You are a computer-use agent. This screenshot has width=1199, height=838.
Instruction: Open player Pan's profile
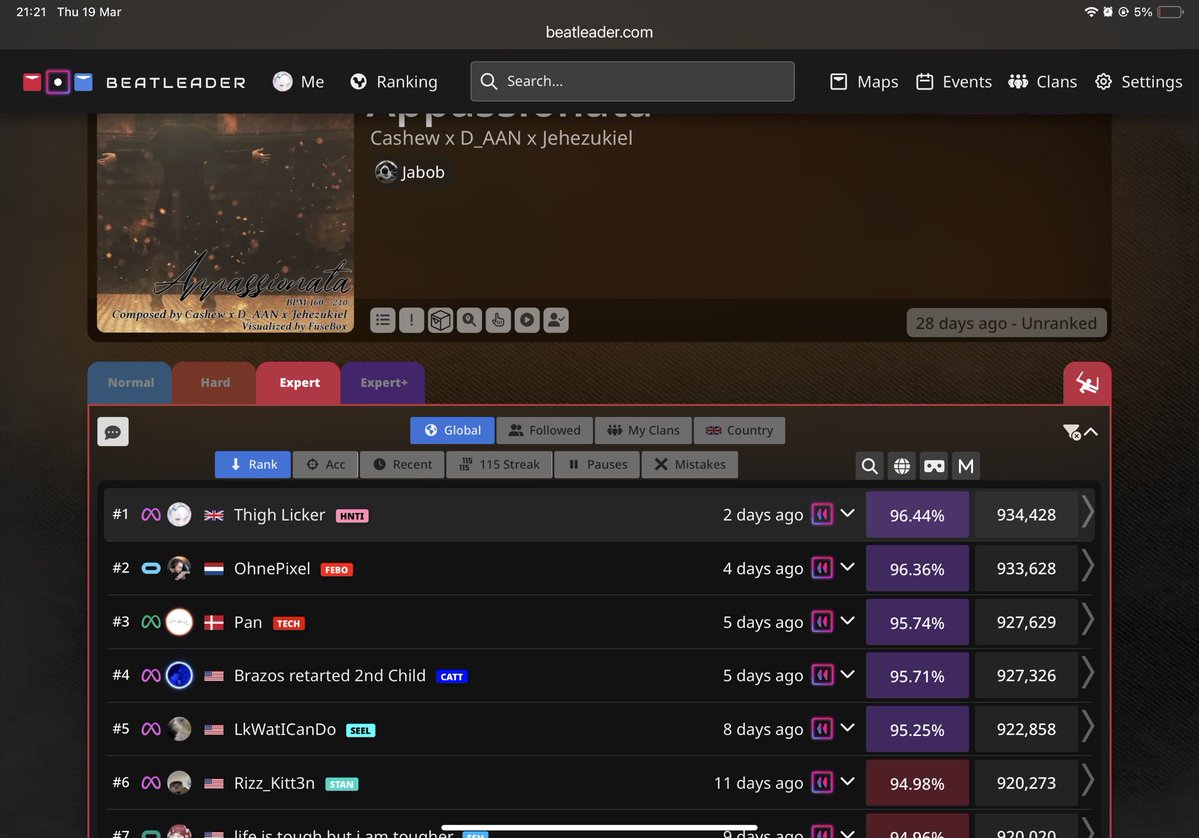coord(248,622)
